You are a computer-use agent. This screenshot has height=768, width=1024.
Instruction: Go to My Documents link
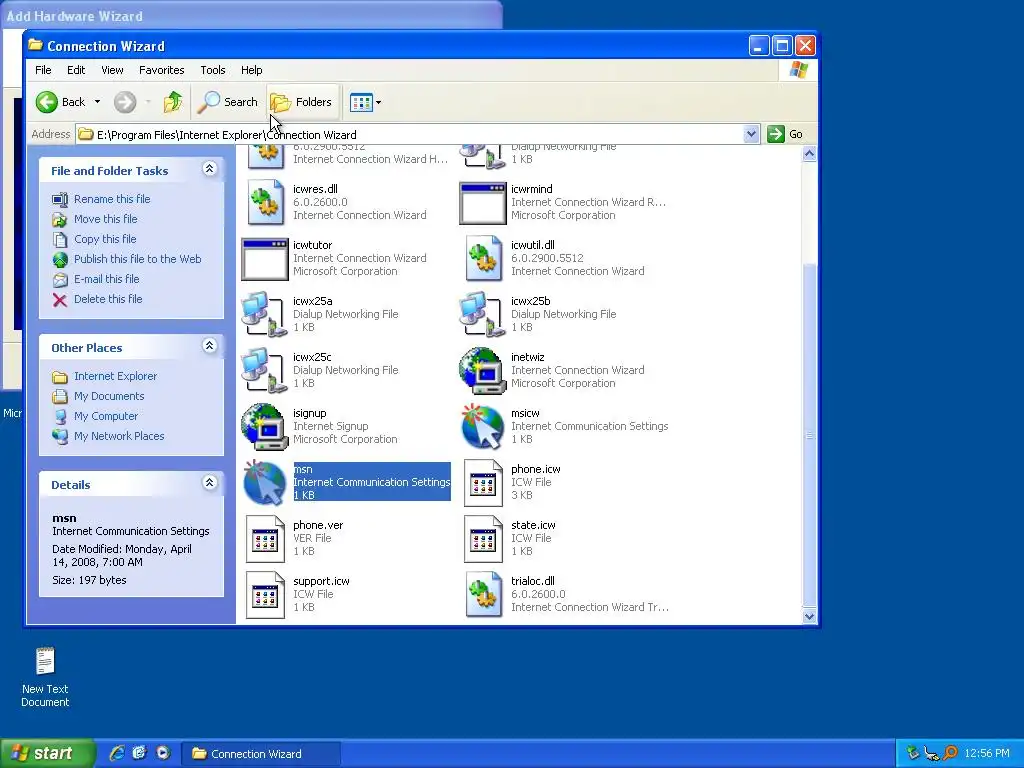(108, 396)
